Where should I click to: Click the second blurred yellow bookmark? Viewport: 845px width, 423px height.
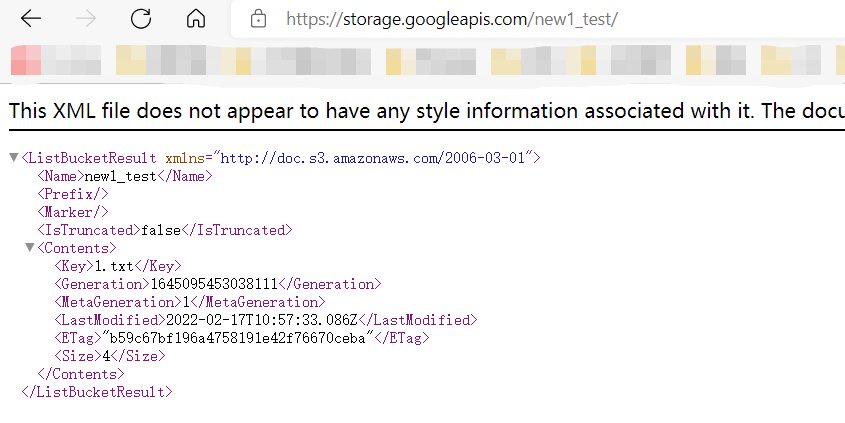tap(431, 60)
